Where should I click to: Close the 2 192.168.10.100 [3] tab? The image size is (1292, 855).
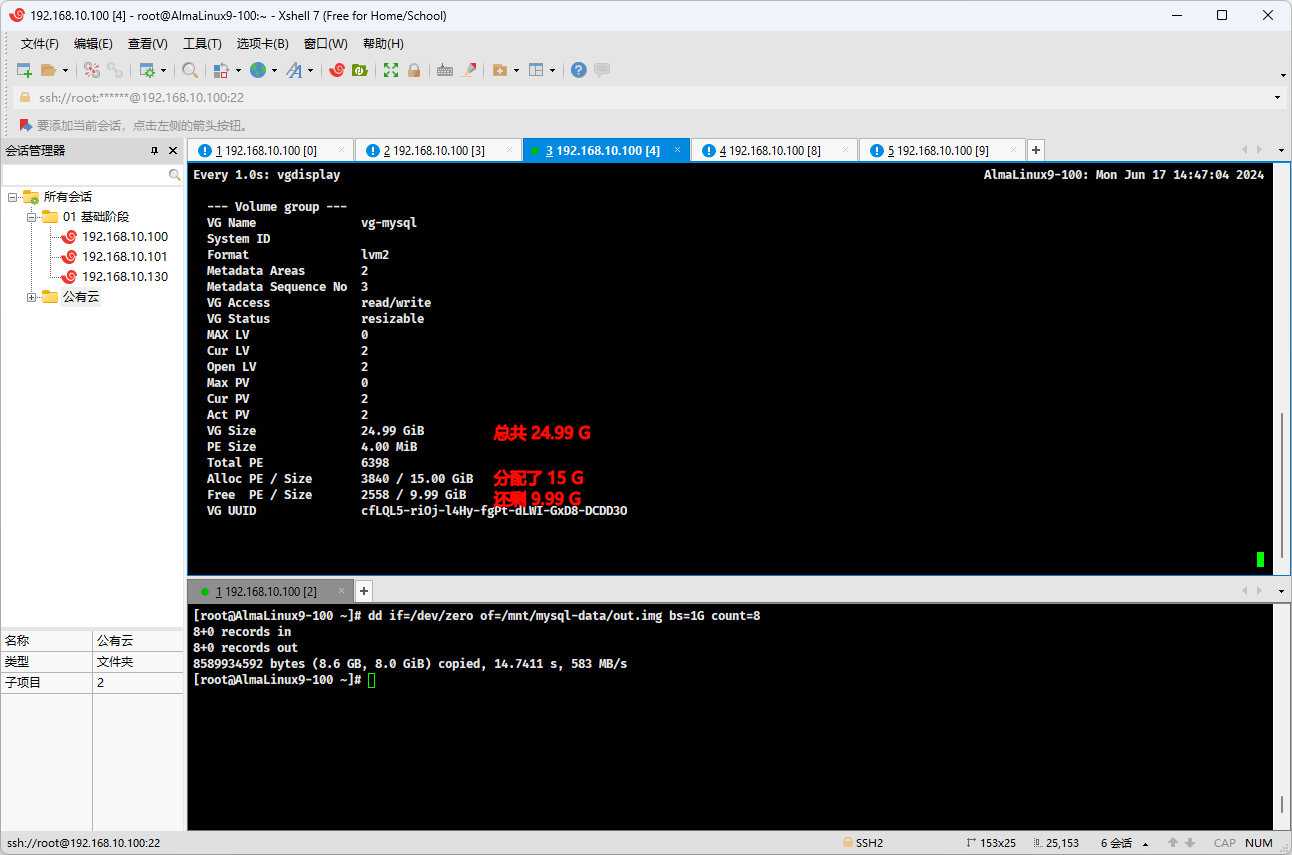pyautogui.click(x=509, y=150)
